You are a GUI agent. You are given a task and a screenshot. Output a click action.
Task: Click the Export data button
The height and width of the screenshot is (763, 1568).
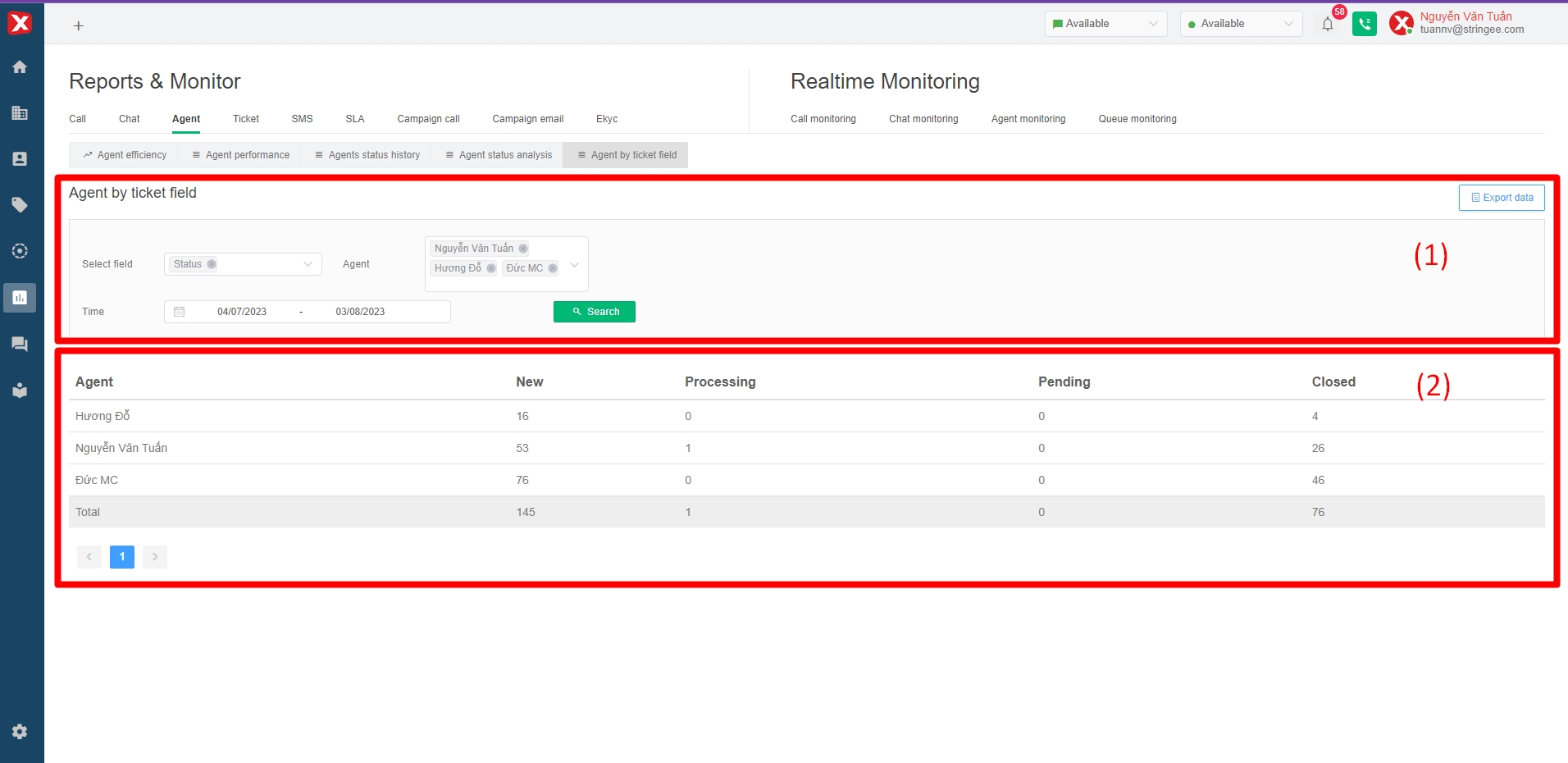[1501, 198]
